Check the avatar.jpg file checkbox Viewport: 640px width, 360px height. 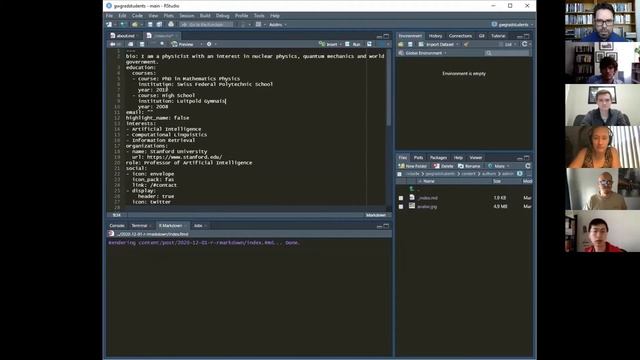coord(401,207)
